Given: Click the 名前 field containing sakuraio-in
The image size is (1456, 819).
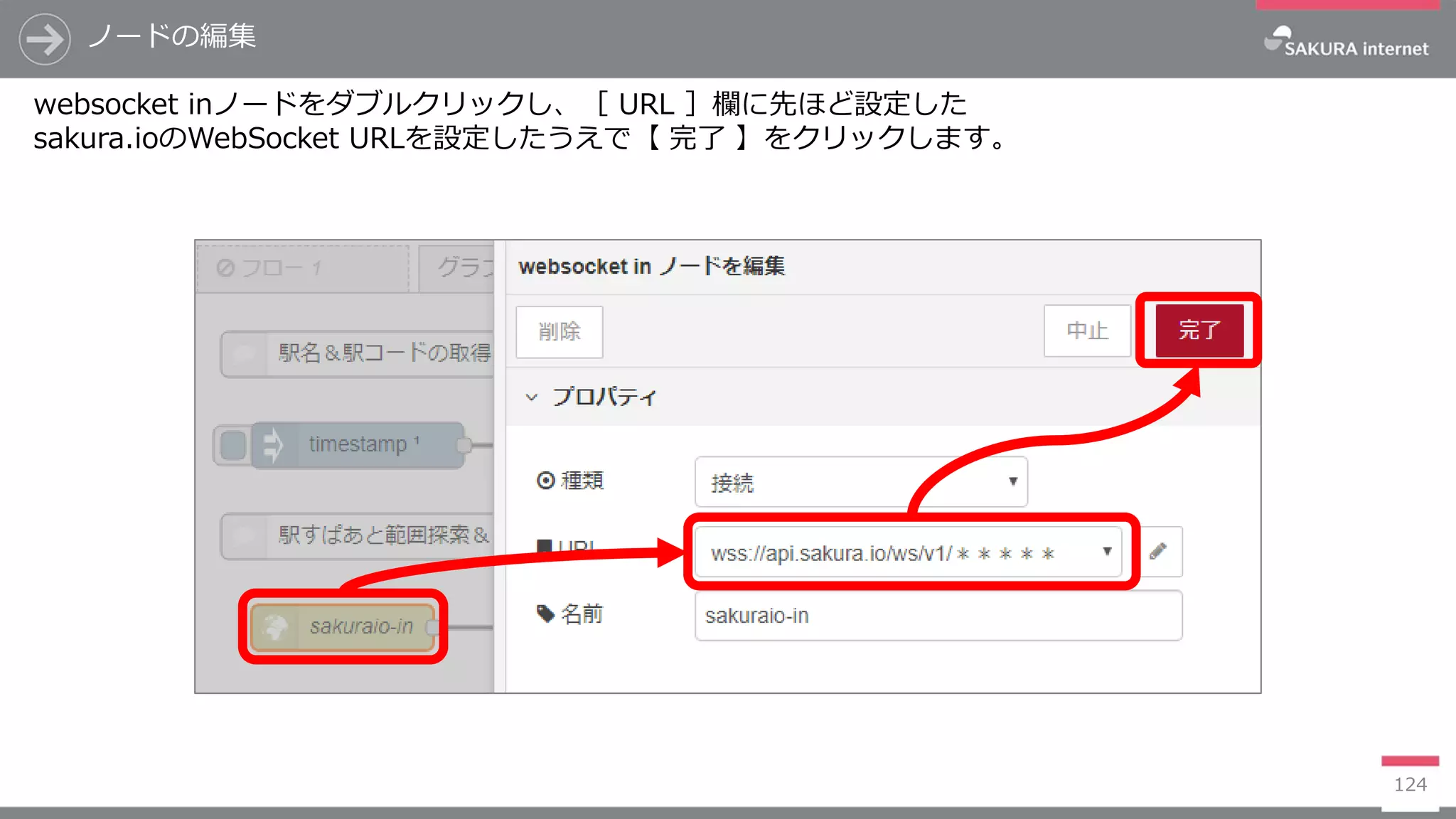Looking at the screenshot, I should point(938,616).
